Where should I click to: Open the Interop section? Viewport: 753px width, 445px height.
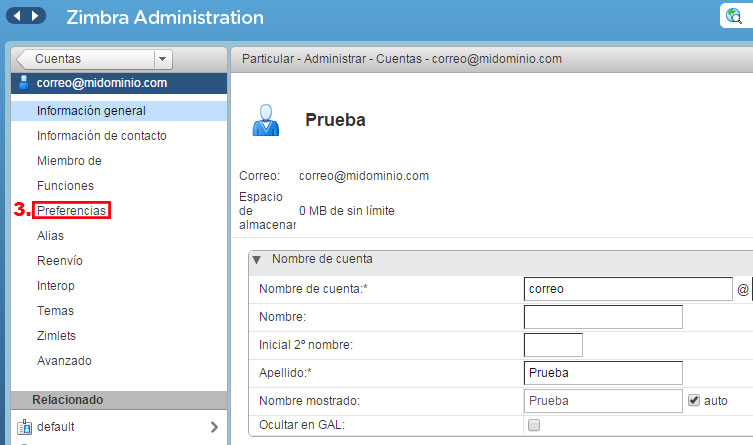coord(56,286)
